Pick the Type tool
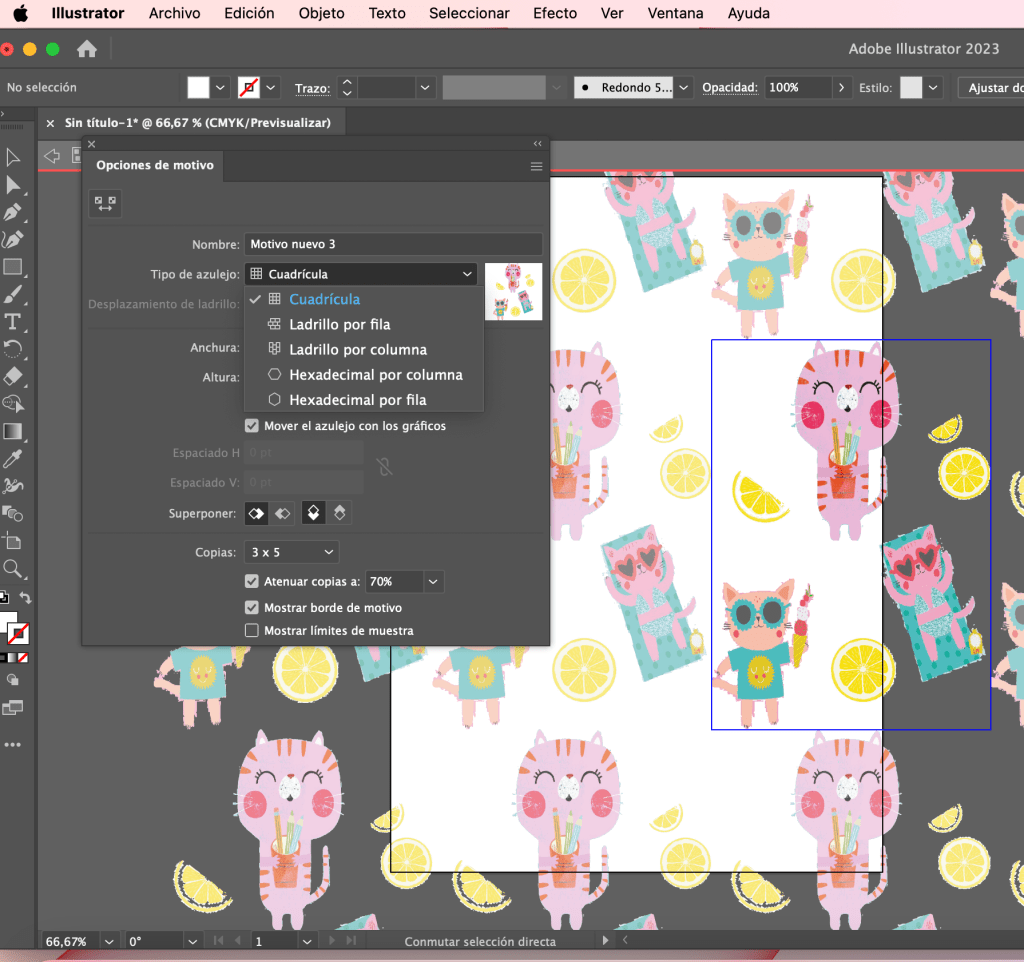 click(13, 321)
